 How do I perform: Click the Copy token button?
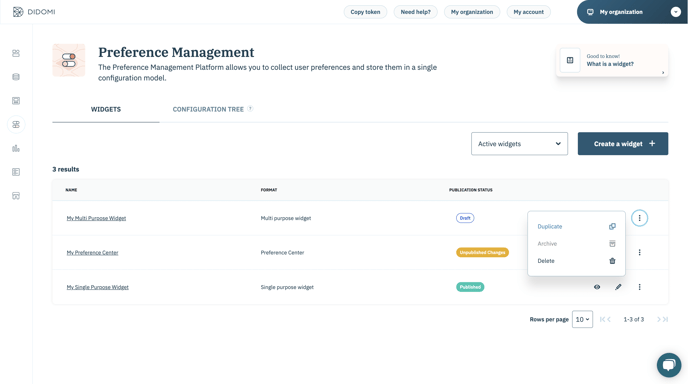point(365,12)
